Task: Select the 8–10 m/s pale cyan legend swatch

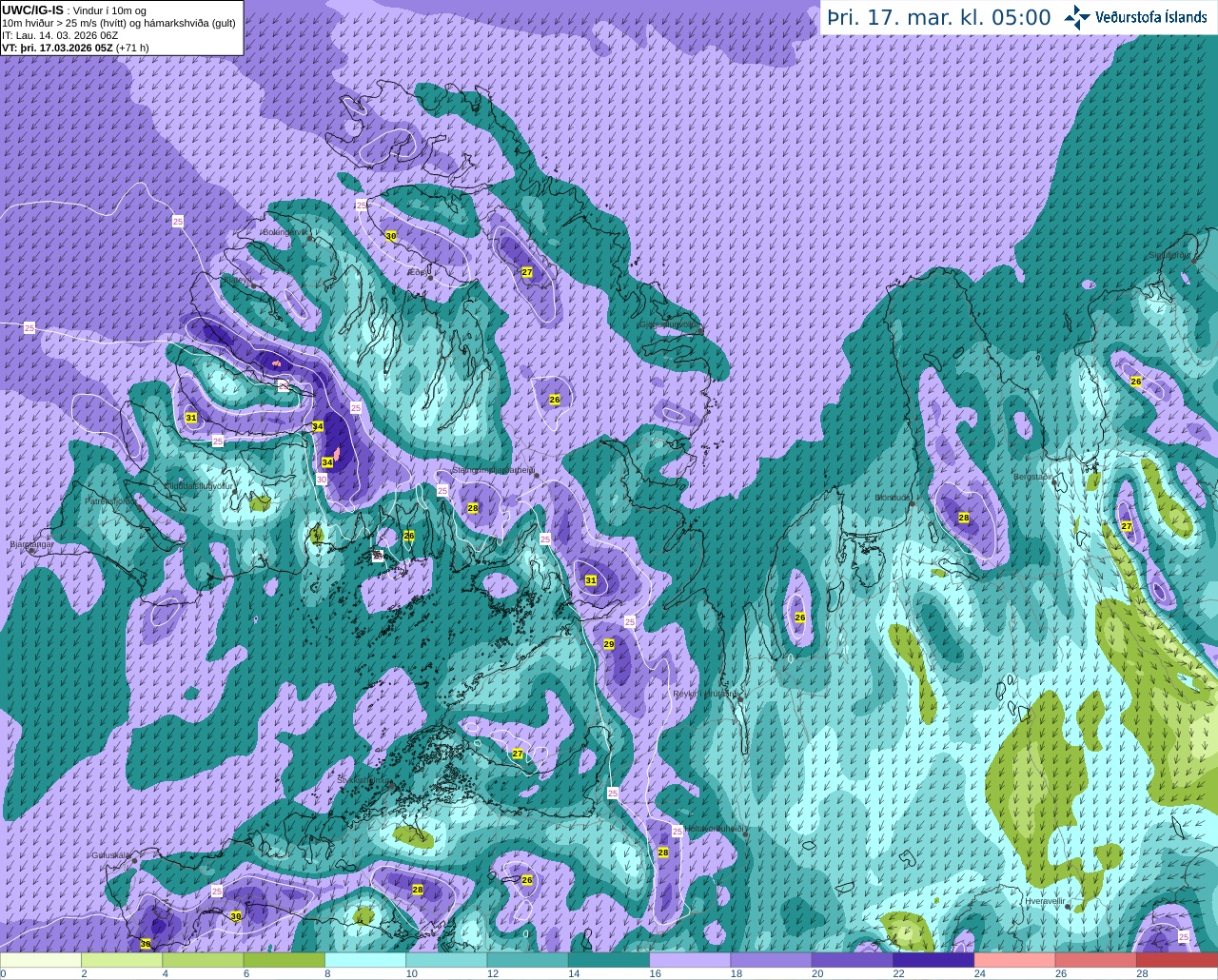Action: point(365,960)
